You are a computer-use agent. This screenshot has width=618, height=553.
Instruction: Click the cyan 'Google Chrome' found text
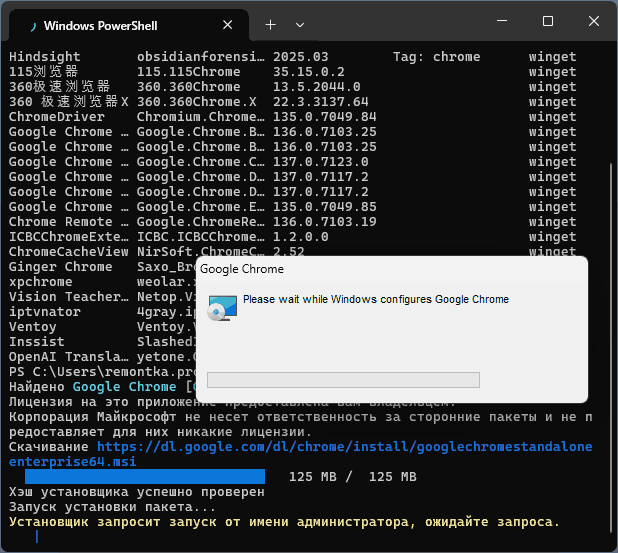click(x=124, y=387)
